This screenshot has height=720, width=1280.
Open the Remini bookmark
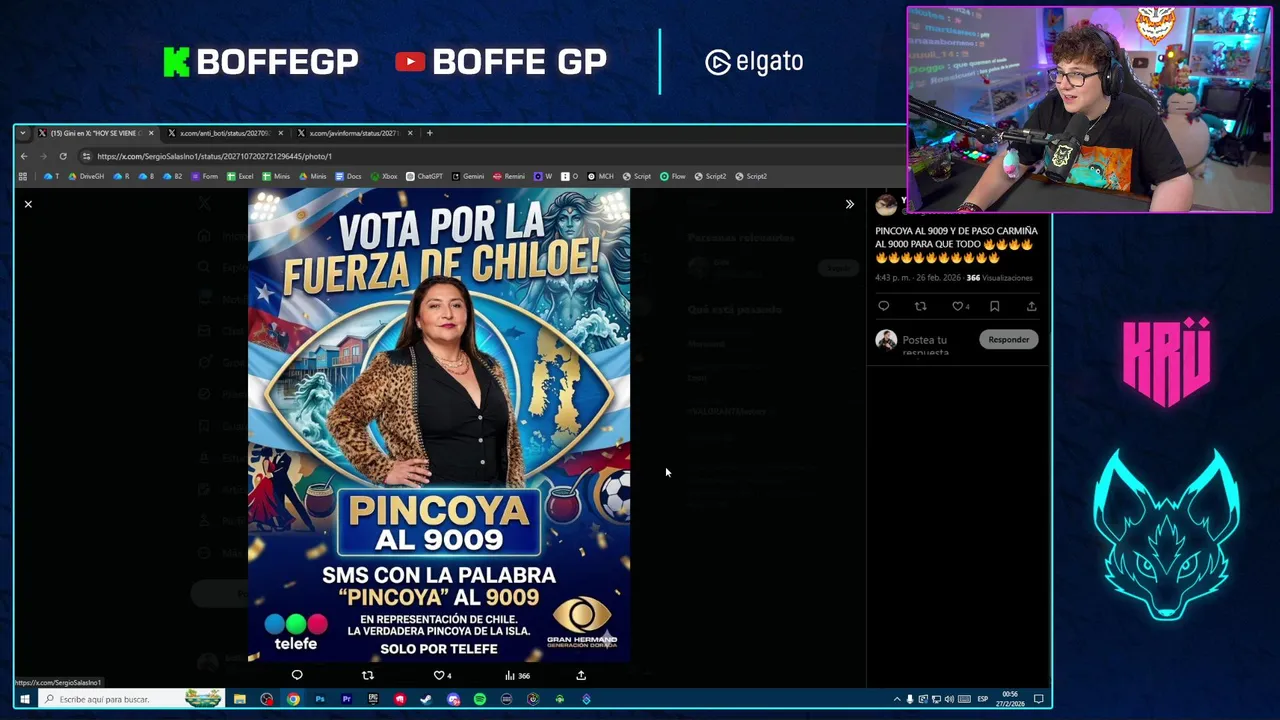[508, 176]
